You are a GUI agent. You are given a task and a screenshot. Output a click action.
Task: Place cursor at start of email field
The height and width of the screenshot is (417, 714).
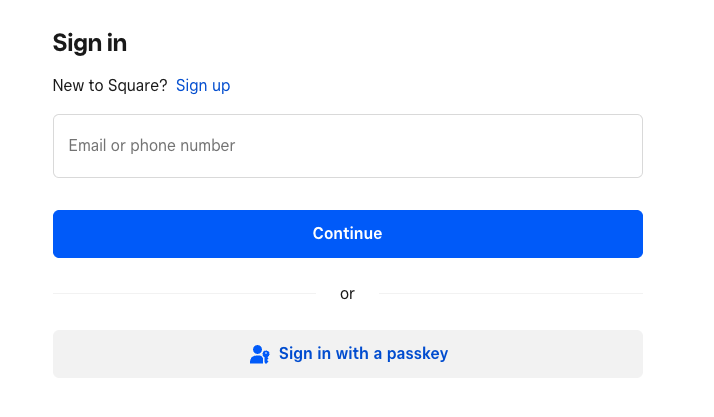click(x=70, y=146)
